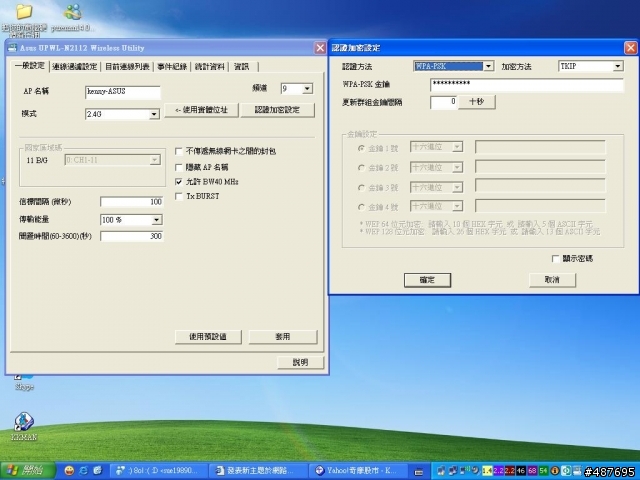Enable 不傳遞無線網卡之間的封包 checkbox
Screen dimensions: 640x480
[179, 151]
